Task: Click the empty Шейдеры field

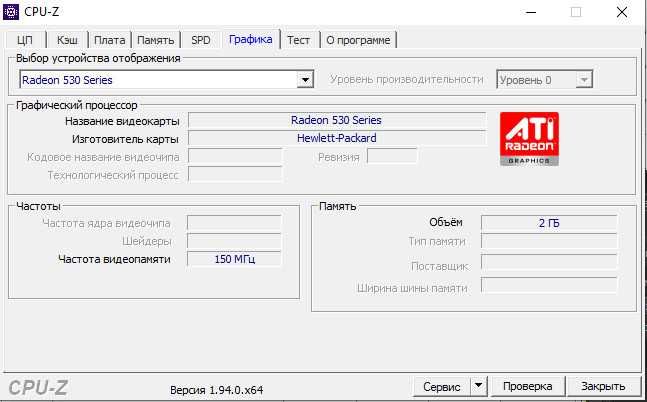Action: (234, 241)
